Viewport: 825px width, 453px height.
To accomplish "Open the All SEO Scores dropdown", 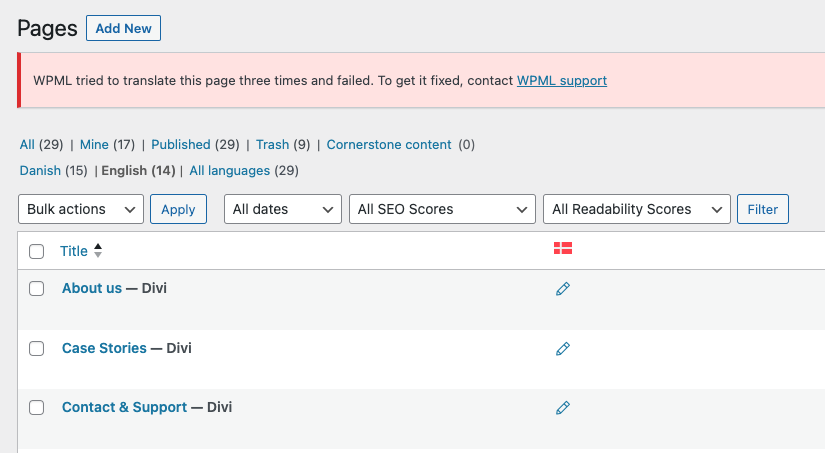I will 442,209.
